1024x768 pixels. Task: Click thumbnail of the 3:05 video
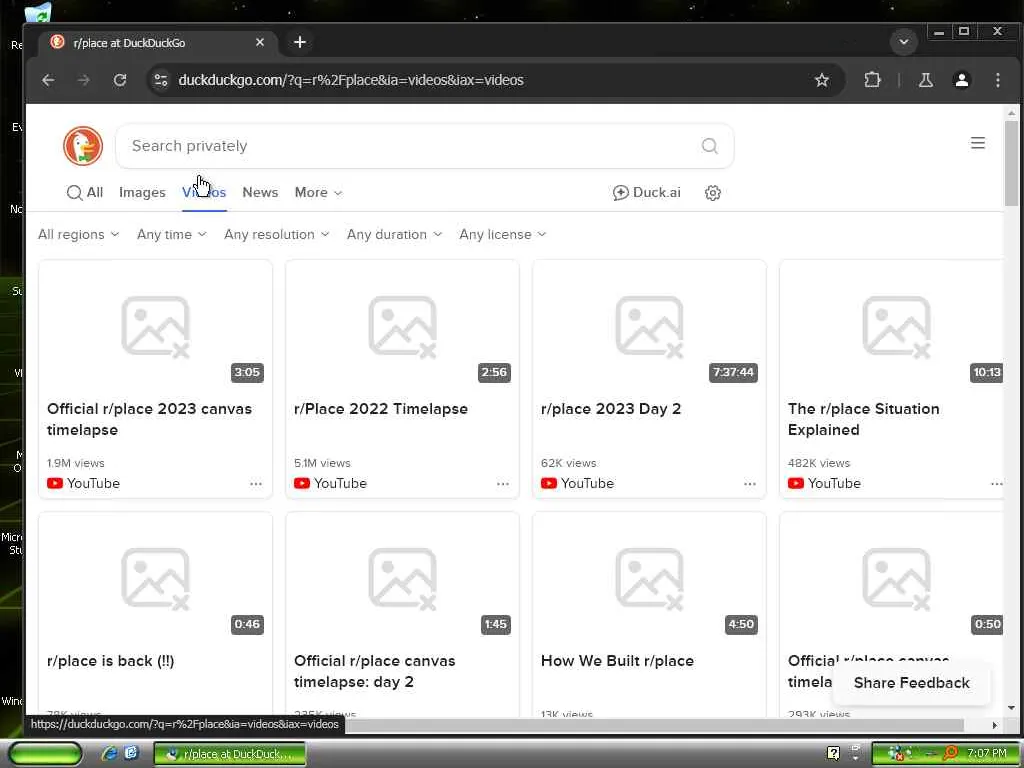tap(155, 325)
